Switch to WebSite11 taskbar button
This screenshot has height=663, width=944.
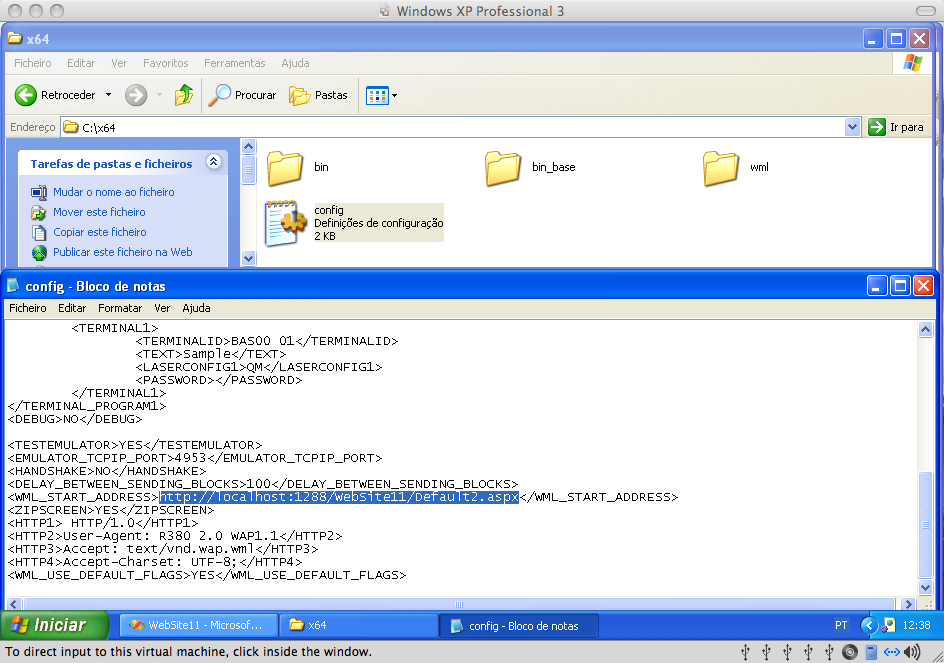(199, 625)
